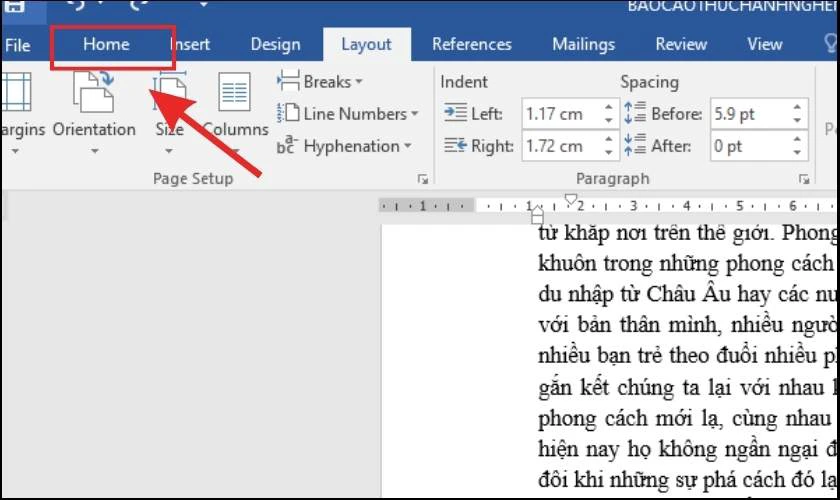Click the Line Numbers icon
The image size is (840, 500).
288,114
